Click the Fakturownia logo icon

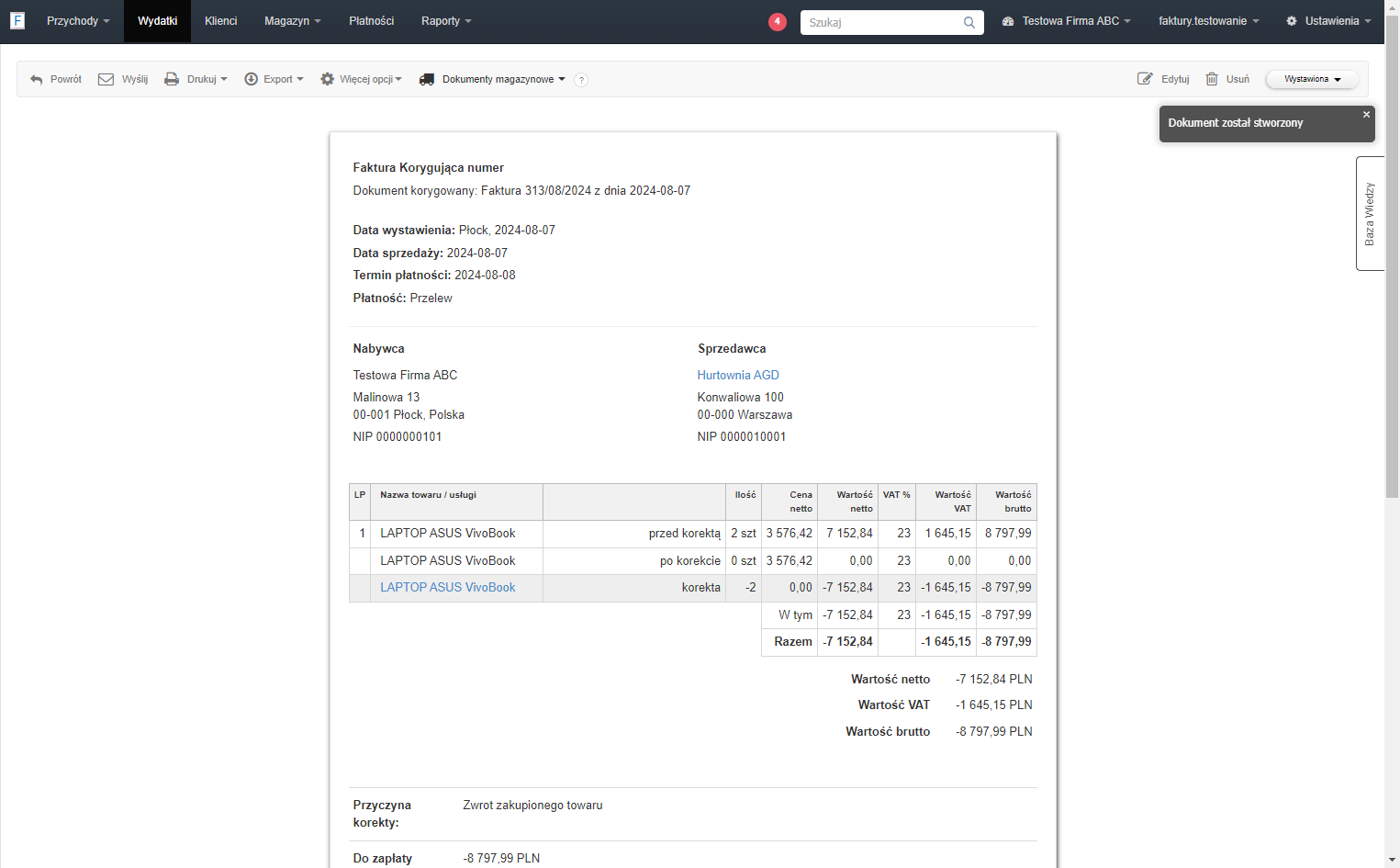(17, 20)
